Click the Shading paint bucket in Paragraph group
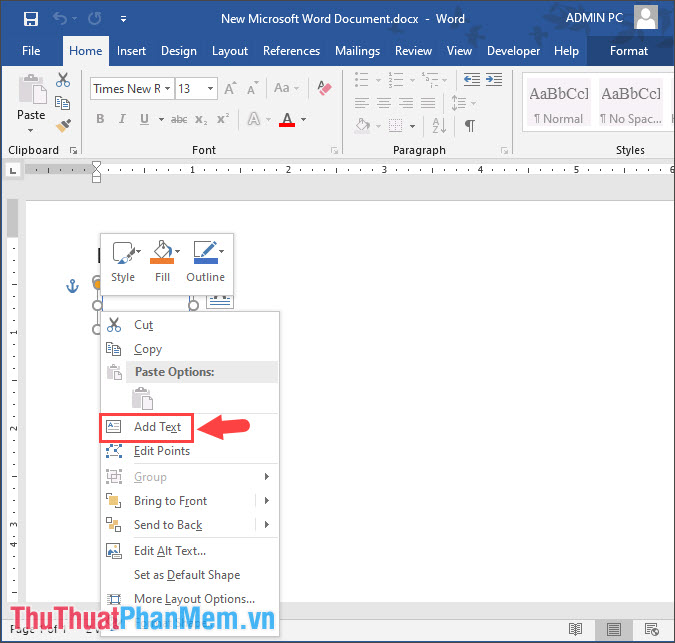Screen dimensions: 675x643 [x=362, y=126]
